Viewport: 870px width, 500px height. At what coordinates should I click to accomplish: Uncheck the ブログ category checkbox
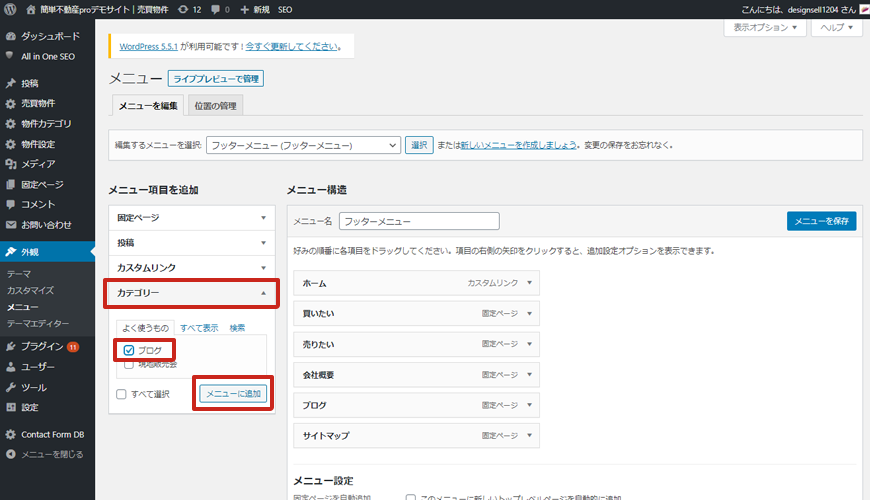pos(129,350)
